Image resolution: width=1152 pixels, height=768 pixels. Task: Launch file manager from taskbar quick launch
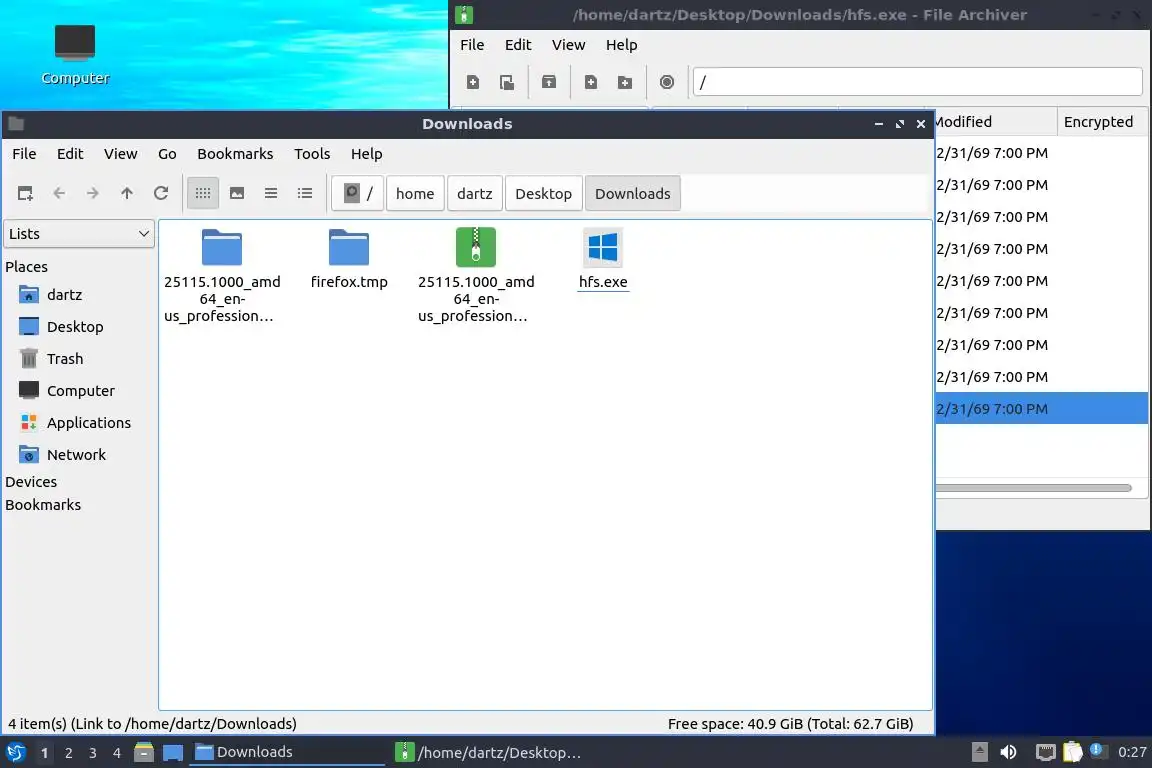pos(144,753)
